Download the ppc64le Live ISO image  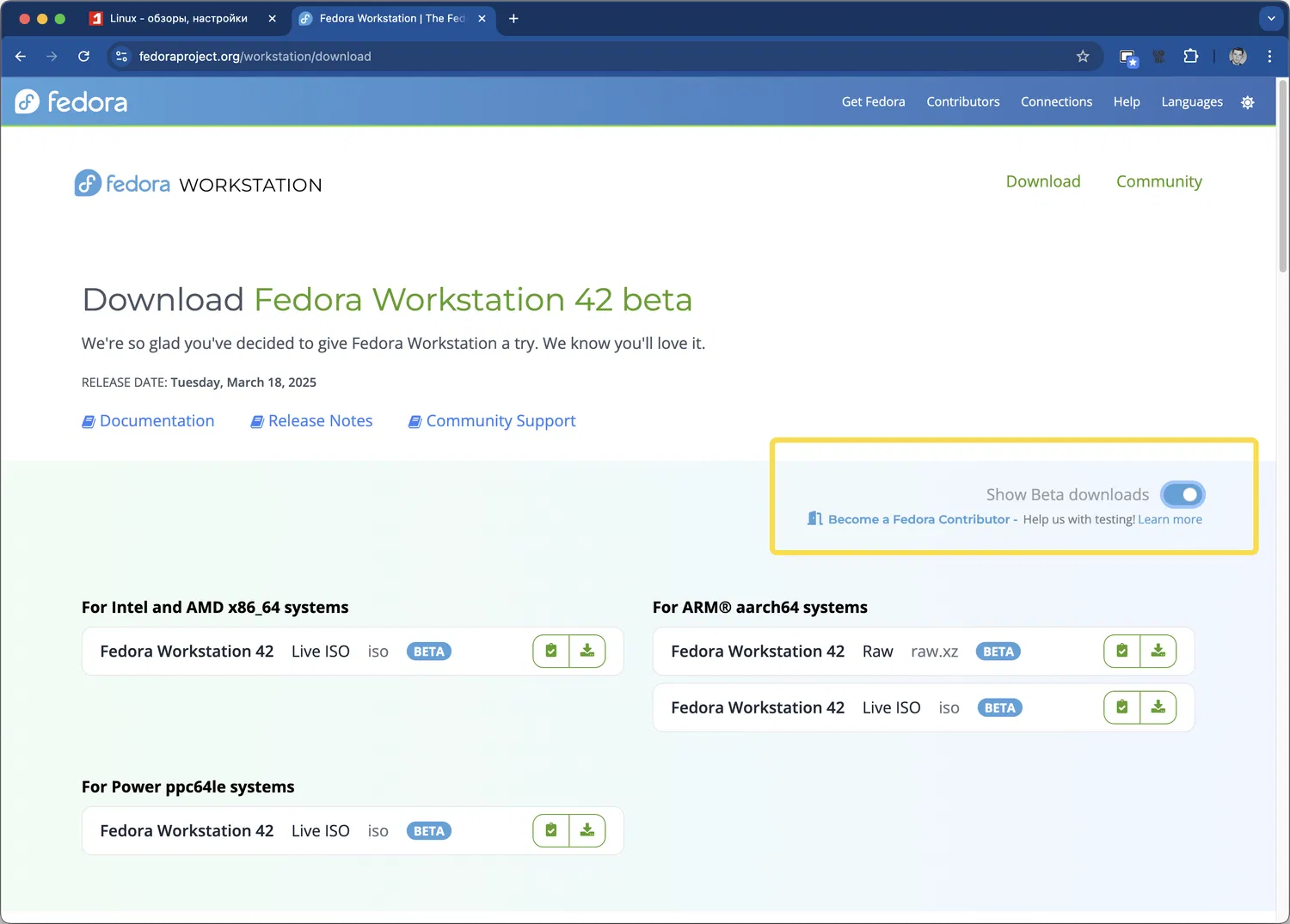(587, 830)
